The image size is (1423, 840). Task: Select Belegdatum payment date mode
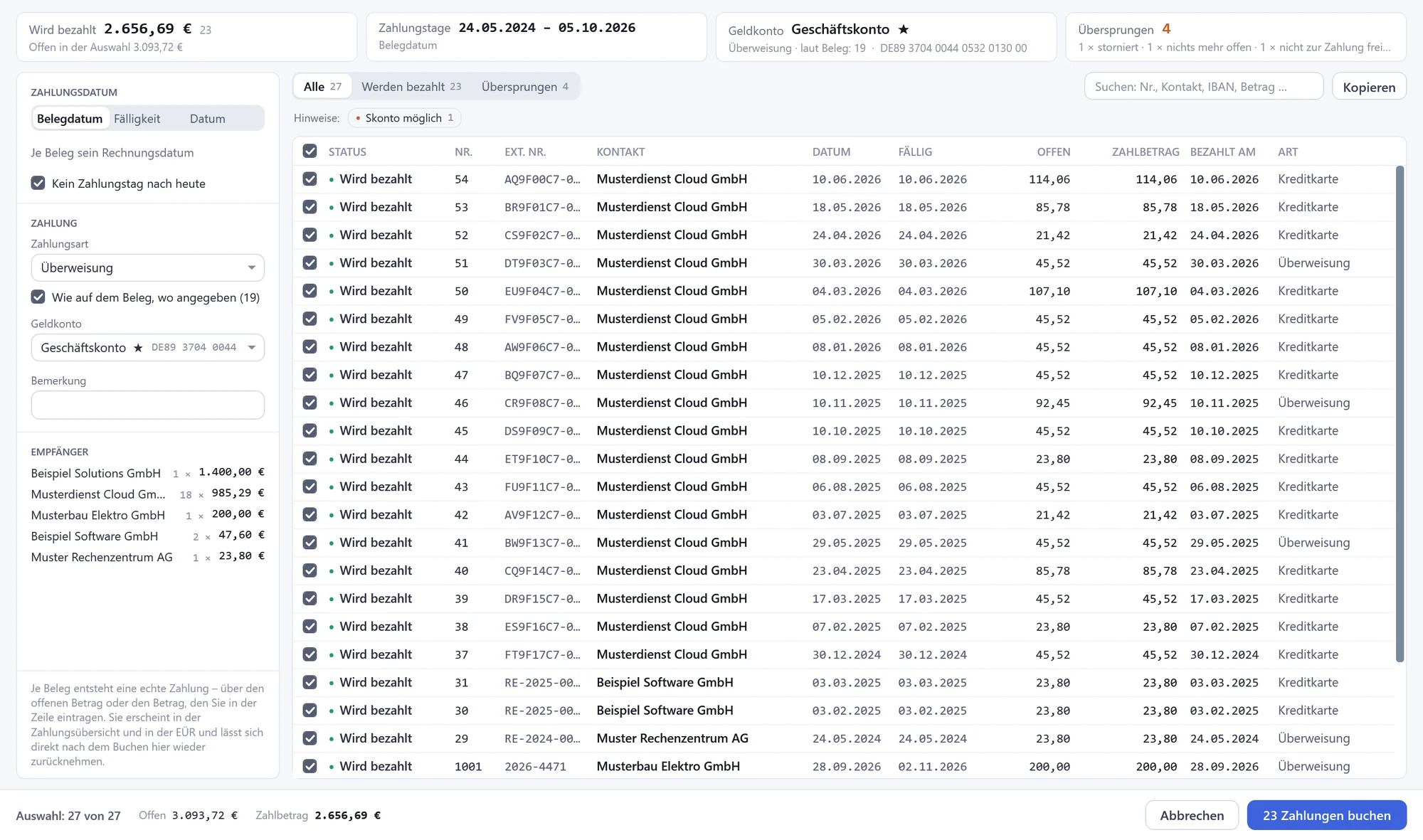70,119
